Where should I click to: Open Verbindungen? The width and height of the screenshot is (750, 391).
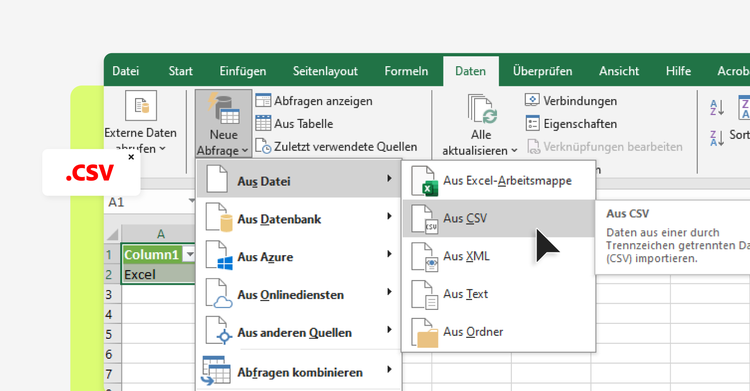pos(571,101)
